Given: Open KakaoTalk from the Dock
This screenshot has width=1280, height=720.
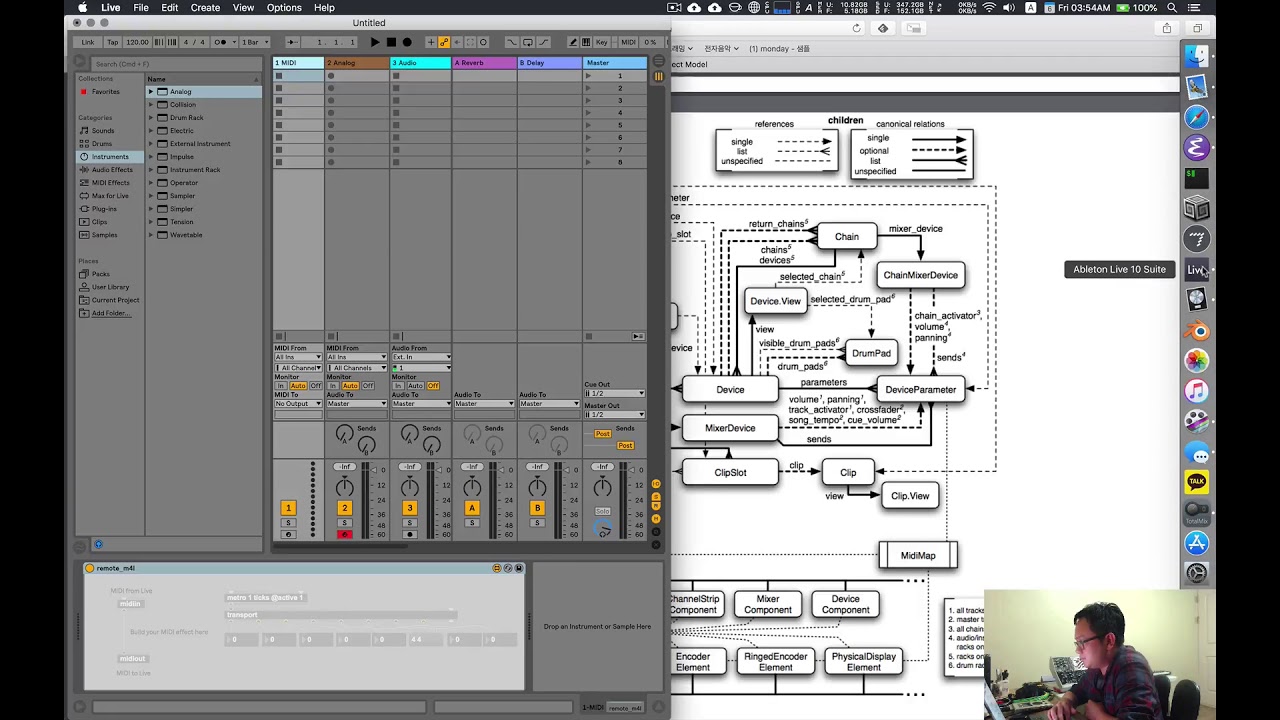Looking at the screenshot, I should (1197, 482).
